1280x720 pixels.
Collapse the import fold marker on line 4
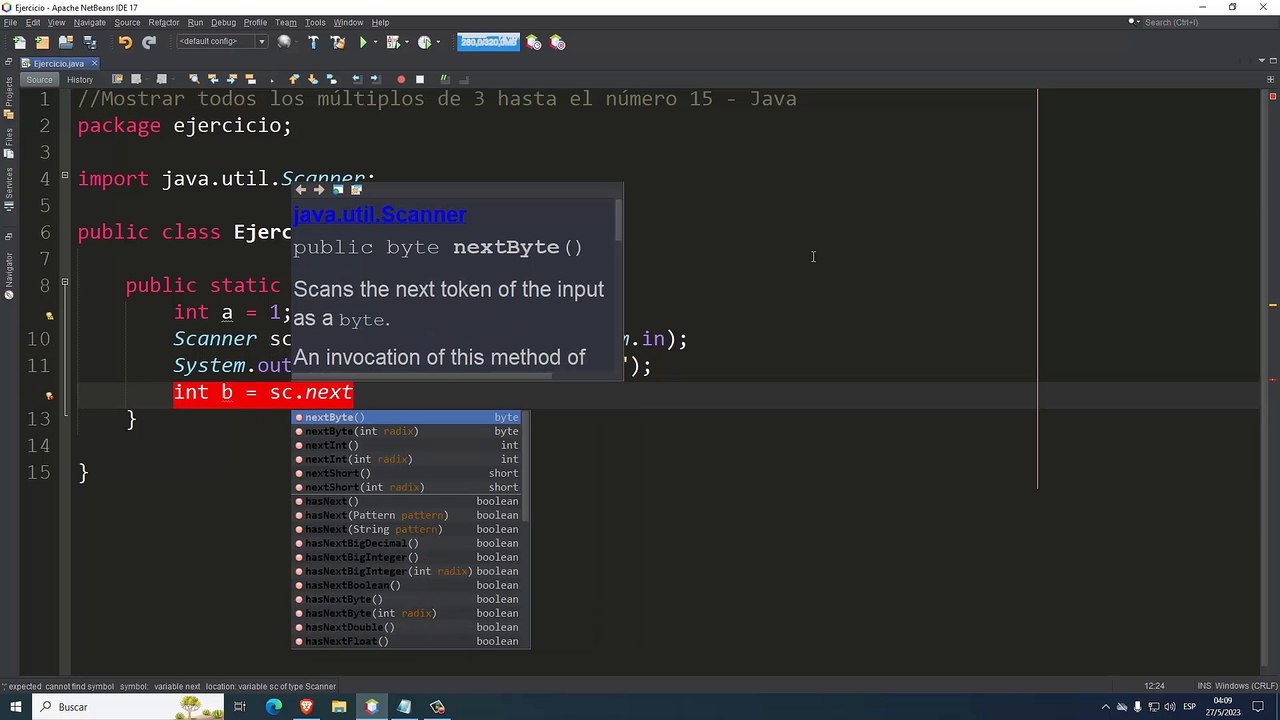click(65, 176)
